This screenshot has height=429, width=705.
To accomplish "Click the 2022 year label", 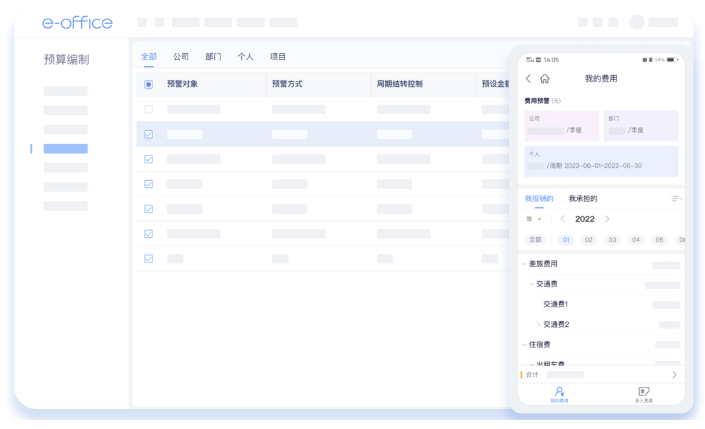I will [585, 219].
